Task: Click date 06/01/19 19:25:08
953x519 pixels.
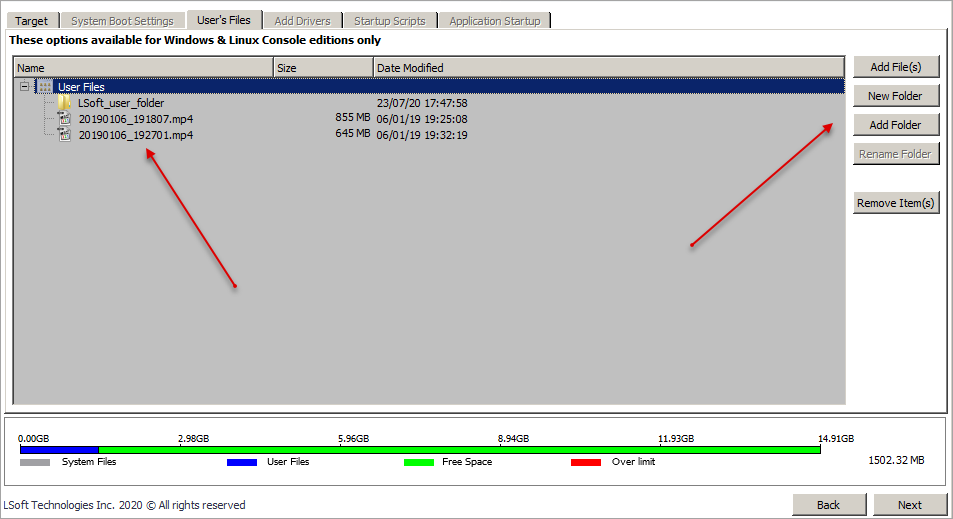Action: tap(422, 119)
